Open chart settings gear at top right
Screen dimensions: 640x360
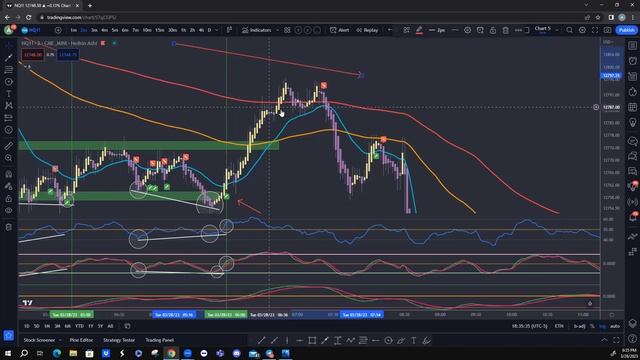click(582, 30)
